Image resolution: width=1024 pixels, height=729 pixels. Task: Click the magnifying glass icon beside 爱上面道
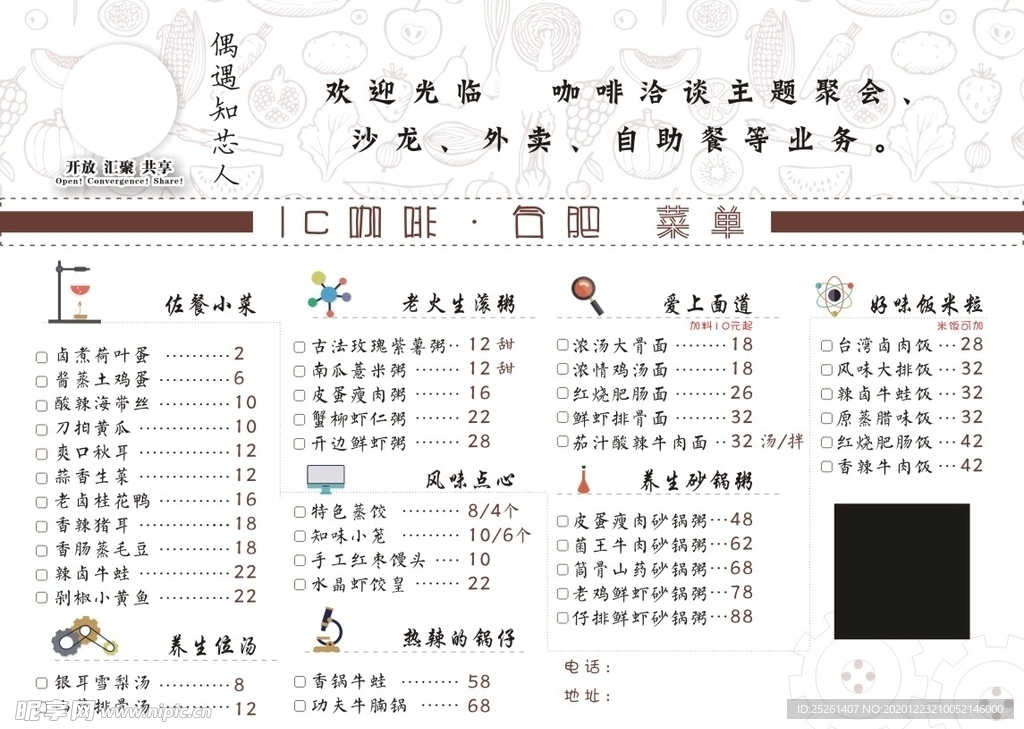point(588,296)
